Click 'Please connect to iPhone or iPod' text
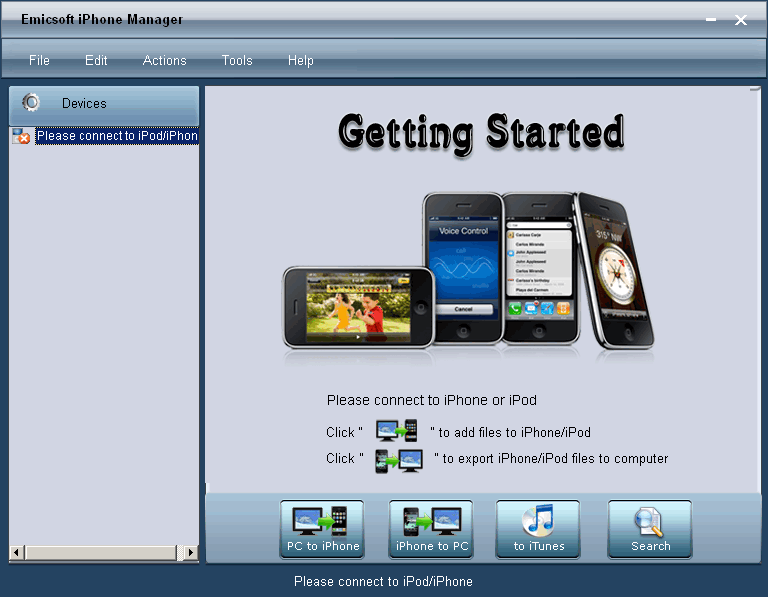This screenshot has width=768, height=597. pyautogui.click(x=432, y=400)
